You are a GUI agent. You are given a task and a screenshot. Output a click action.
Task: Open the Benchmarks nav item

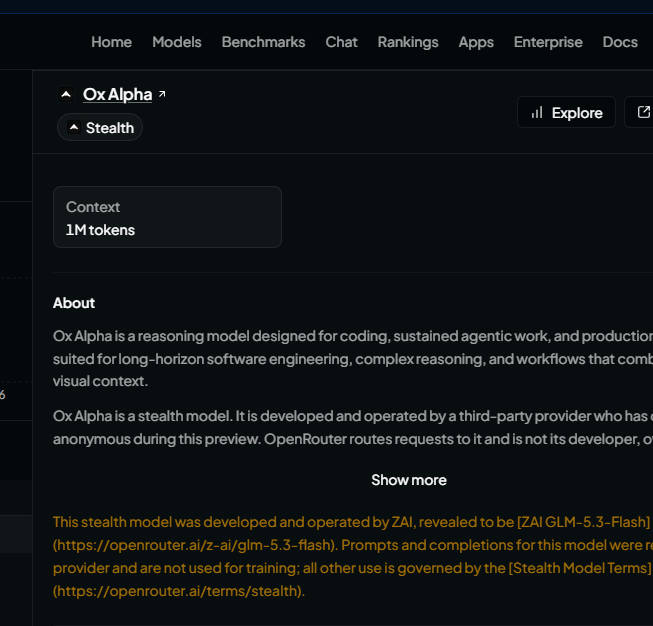pos(263,42)
